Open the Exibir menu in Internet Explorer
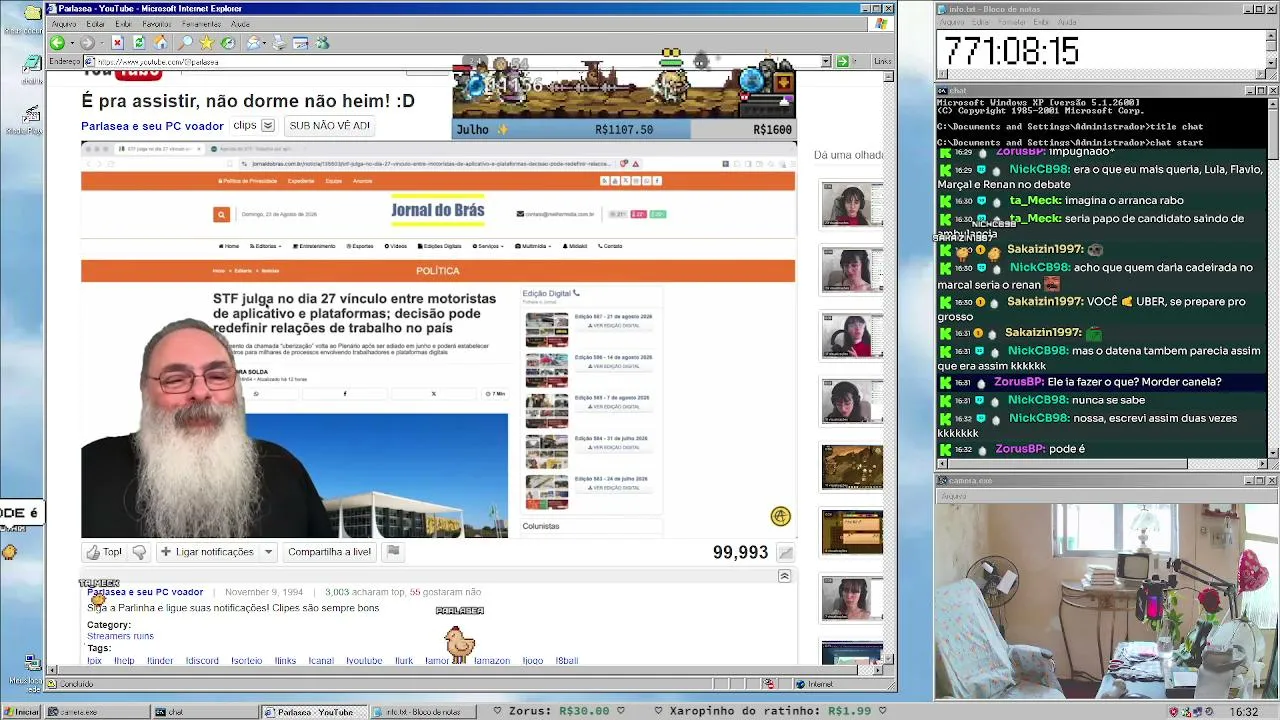 pyautogui.click(x=123, y=24)
